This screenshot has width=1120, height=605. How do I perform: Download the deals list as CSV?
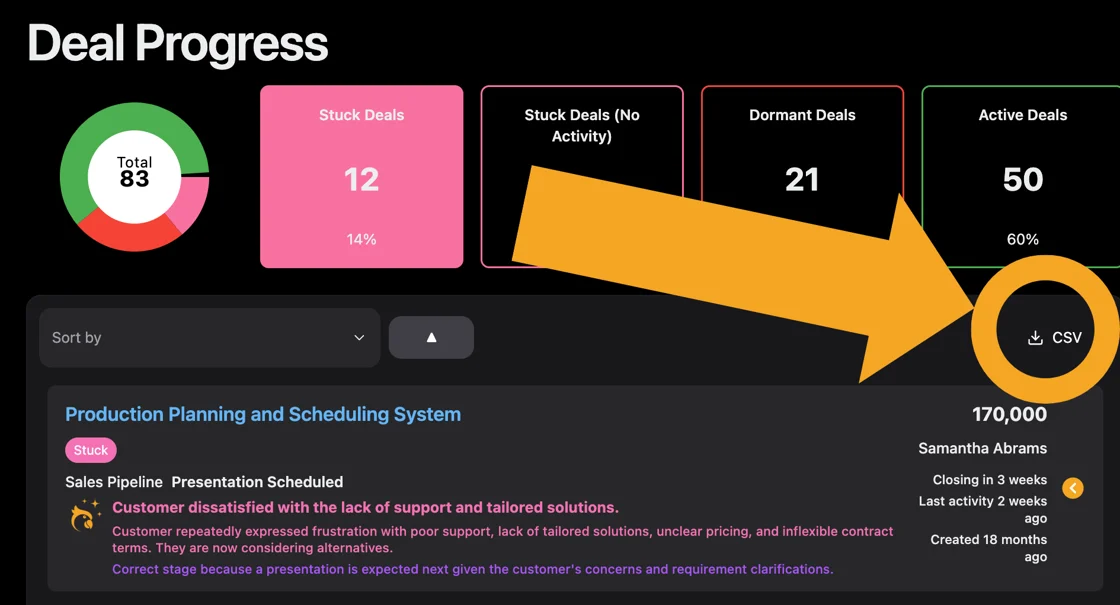tap(1055, 337)
